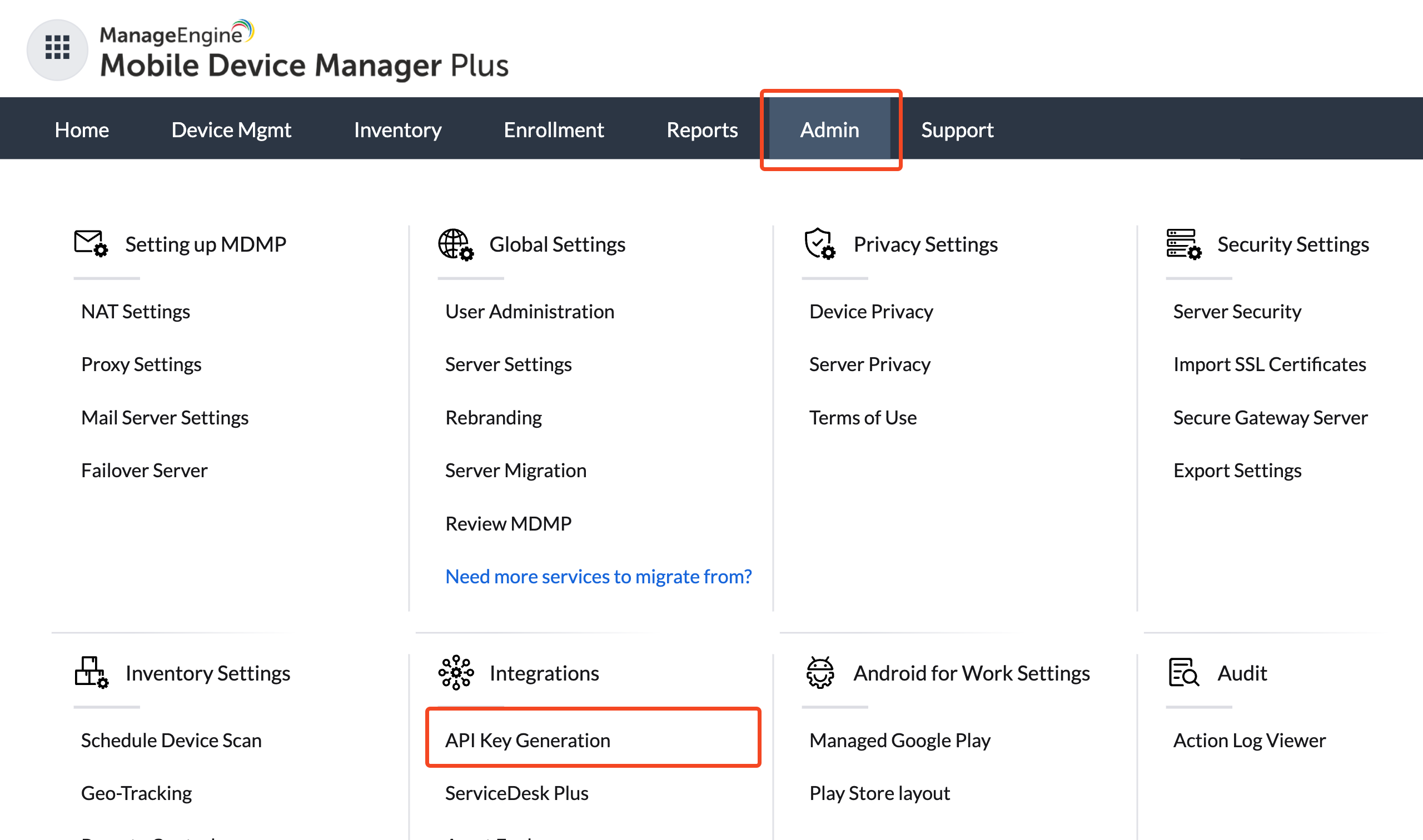Open Server Migration
This screenshot has height=840, width=1423.
515,470
